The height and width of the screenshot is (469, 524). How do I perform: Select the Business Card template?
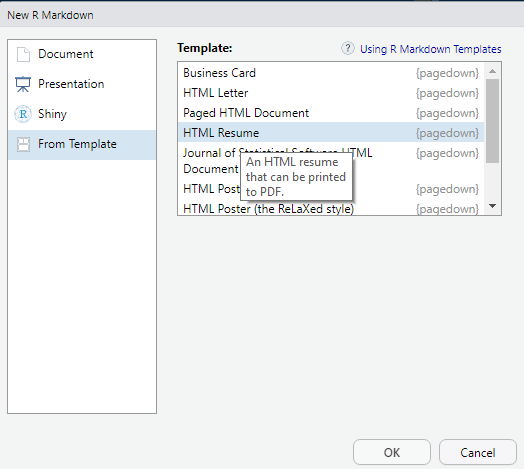331,73
